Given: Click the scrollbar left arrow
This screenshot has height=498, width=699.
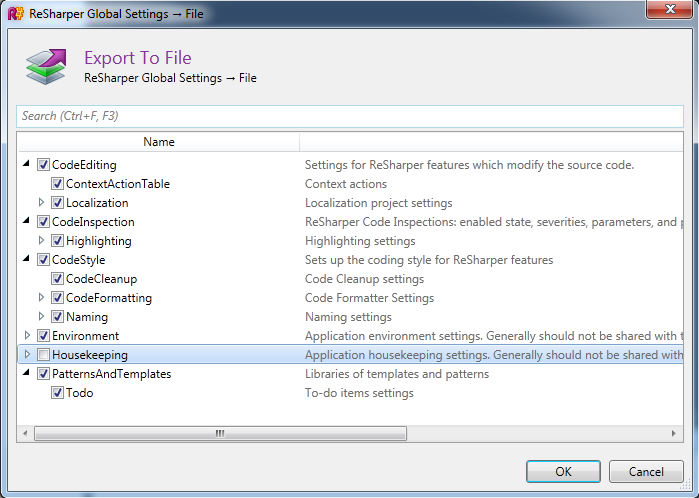Looking at the screenshot, I should point(25,433).
